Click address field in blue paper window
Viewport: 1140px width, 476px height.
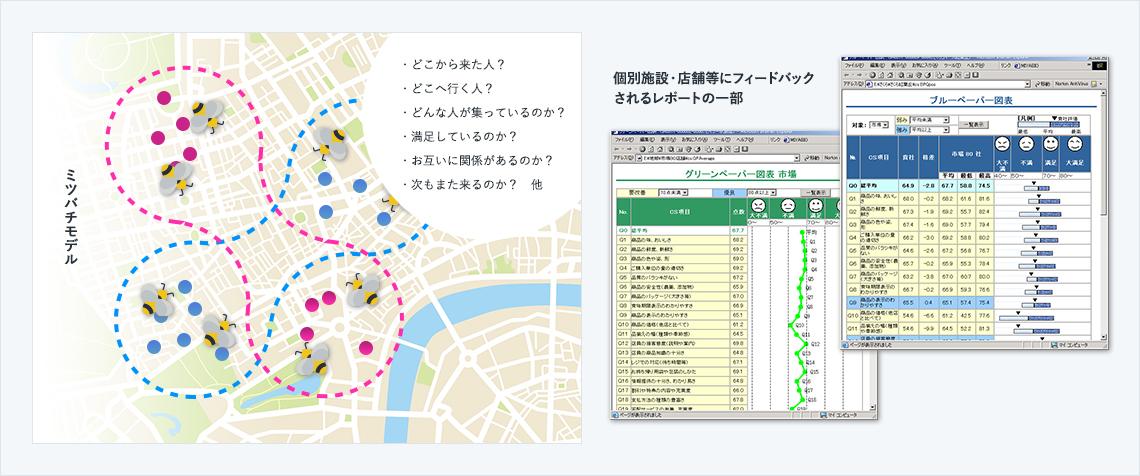click(x=947, y=84)
